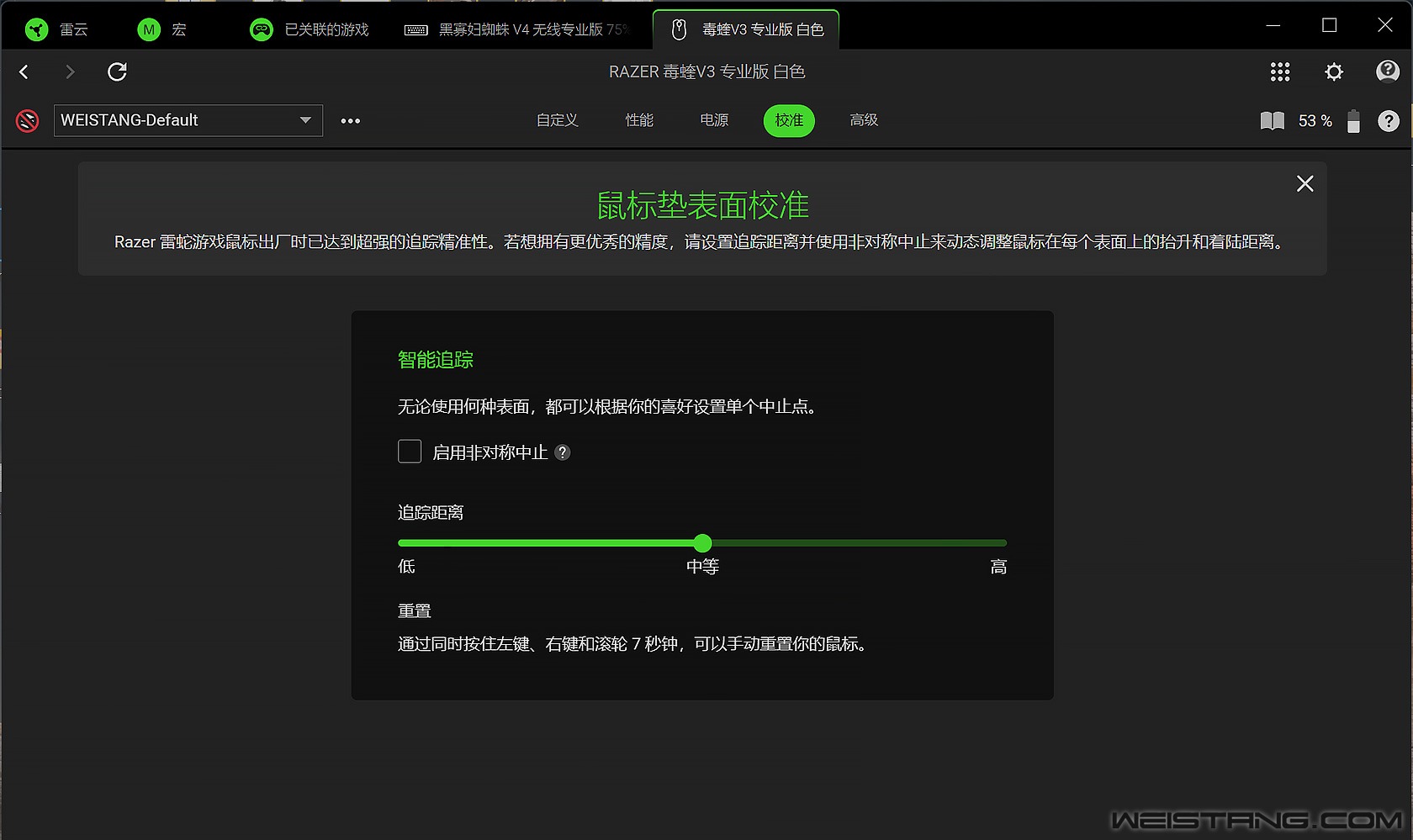
Task: Set tracking distance to 高
Action: coord(998,567)
